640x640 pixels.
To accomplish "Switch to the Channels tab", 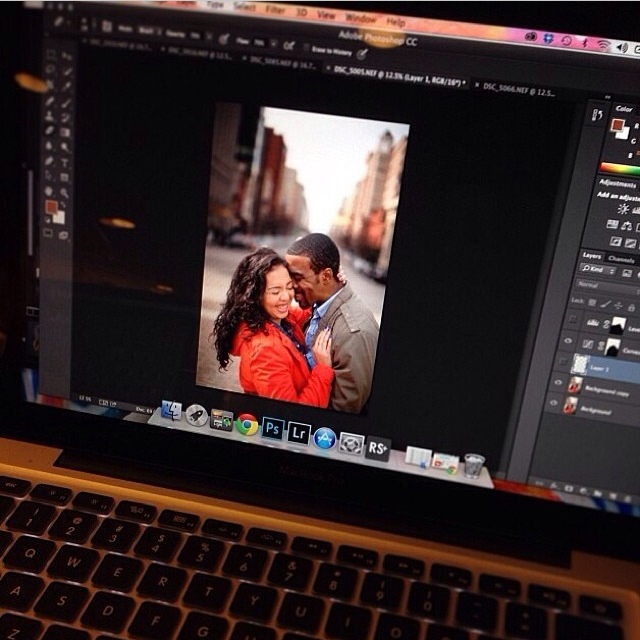I will point(621,260).
